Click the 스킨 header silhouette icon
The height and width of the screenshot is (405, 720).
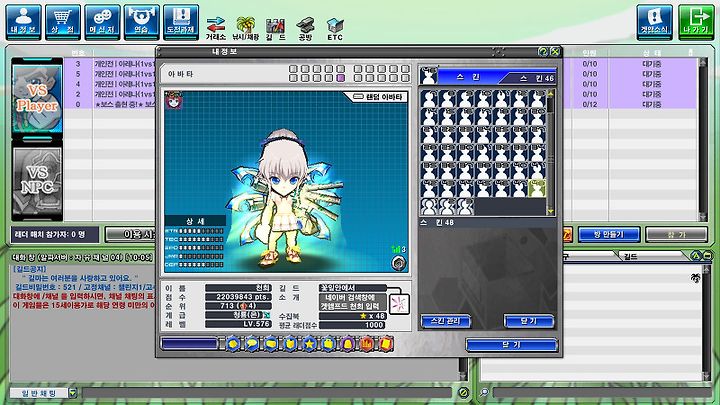point(429,75)
